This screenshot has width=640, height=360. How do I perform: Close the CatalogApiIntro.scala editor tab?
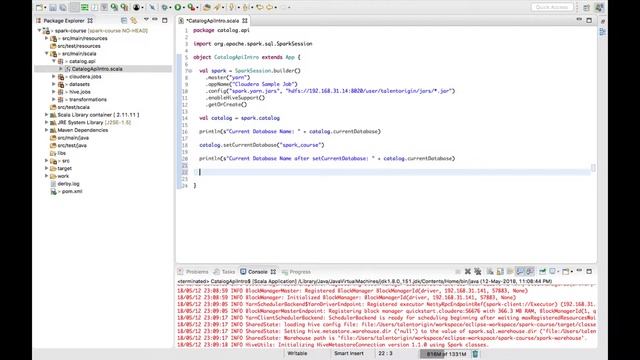[x=244, y=20]
